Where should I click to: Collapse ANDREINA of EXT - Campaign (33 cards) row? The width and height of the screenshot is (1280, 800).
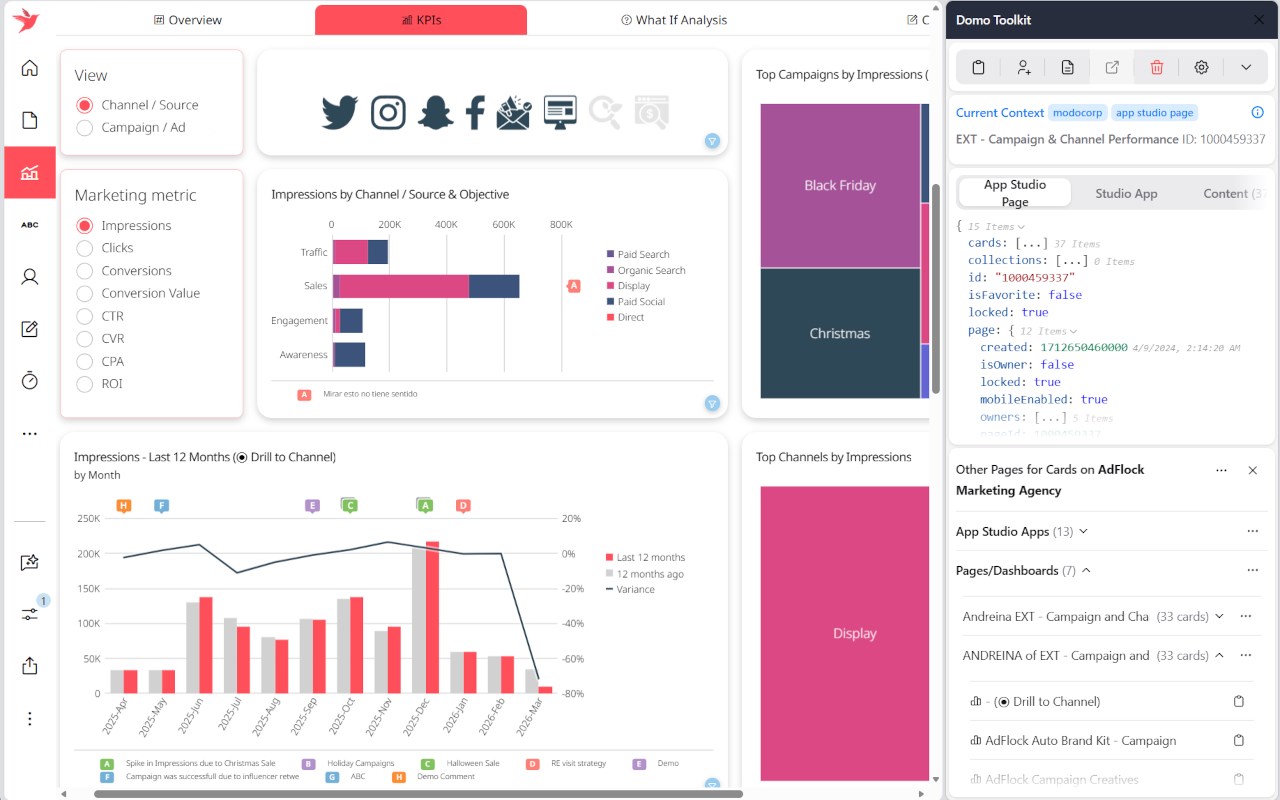click(x=1219, y=656)
